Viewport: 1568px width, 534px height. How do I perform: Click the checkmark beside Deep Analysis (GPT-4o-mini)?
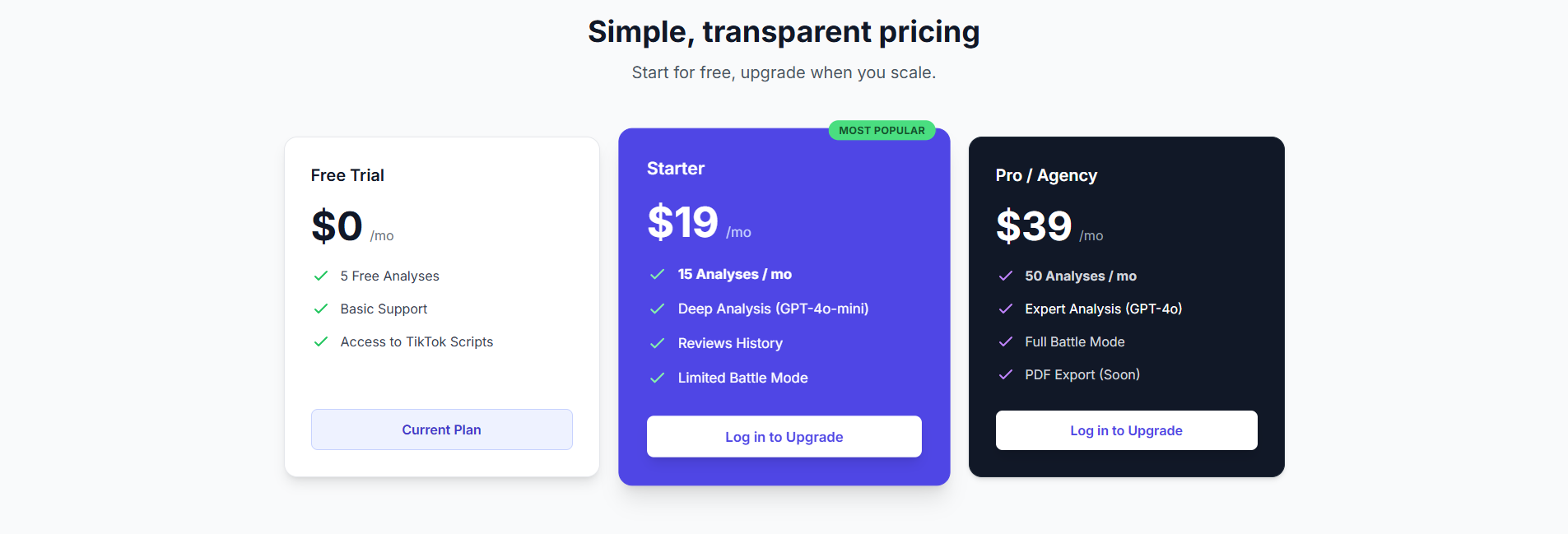(658, 309)
